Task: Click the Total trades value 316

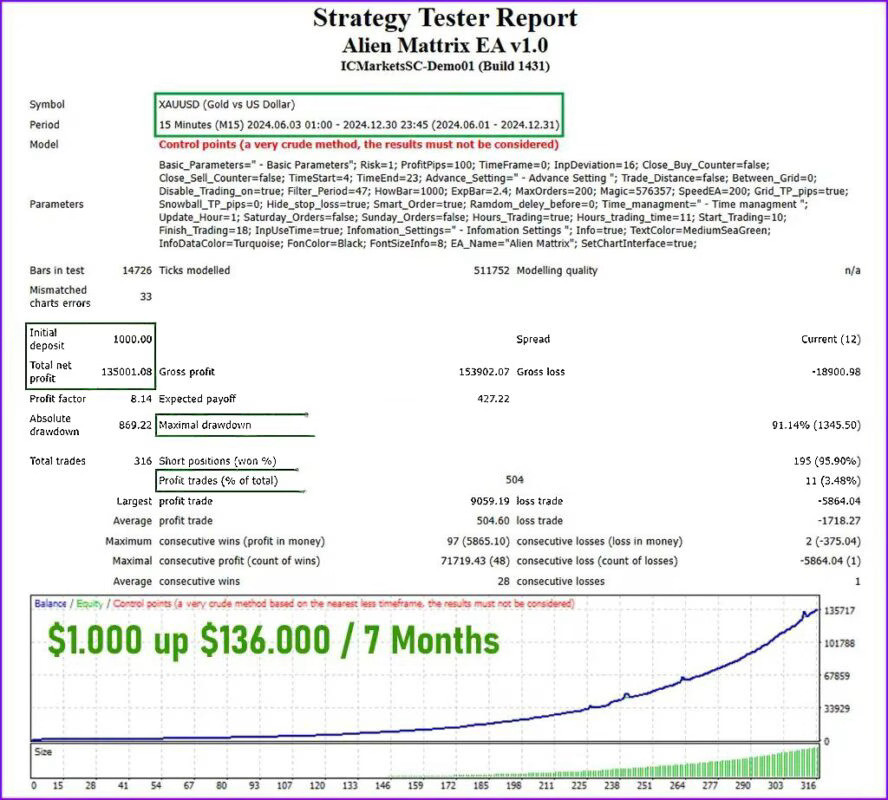Action: click(x=141, y=461)
